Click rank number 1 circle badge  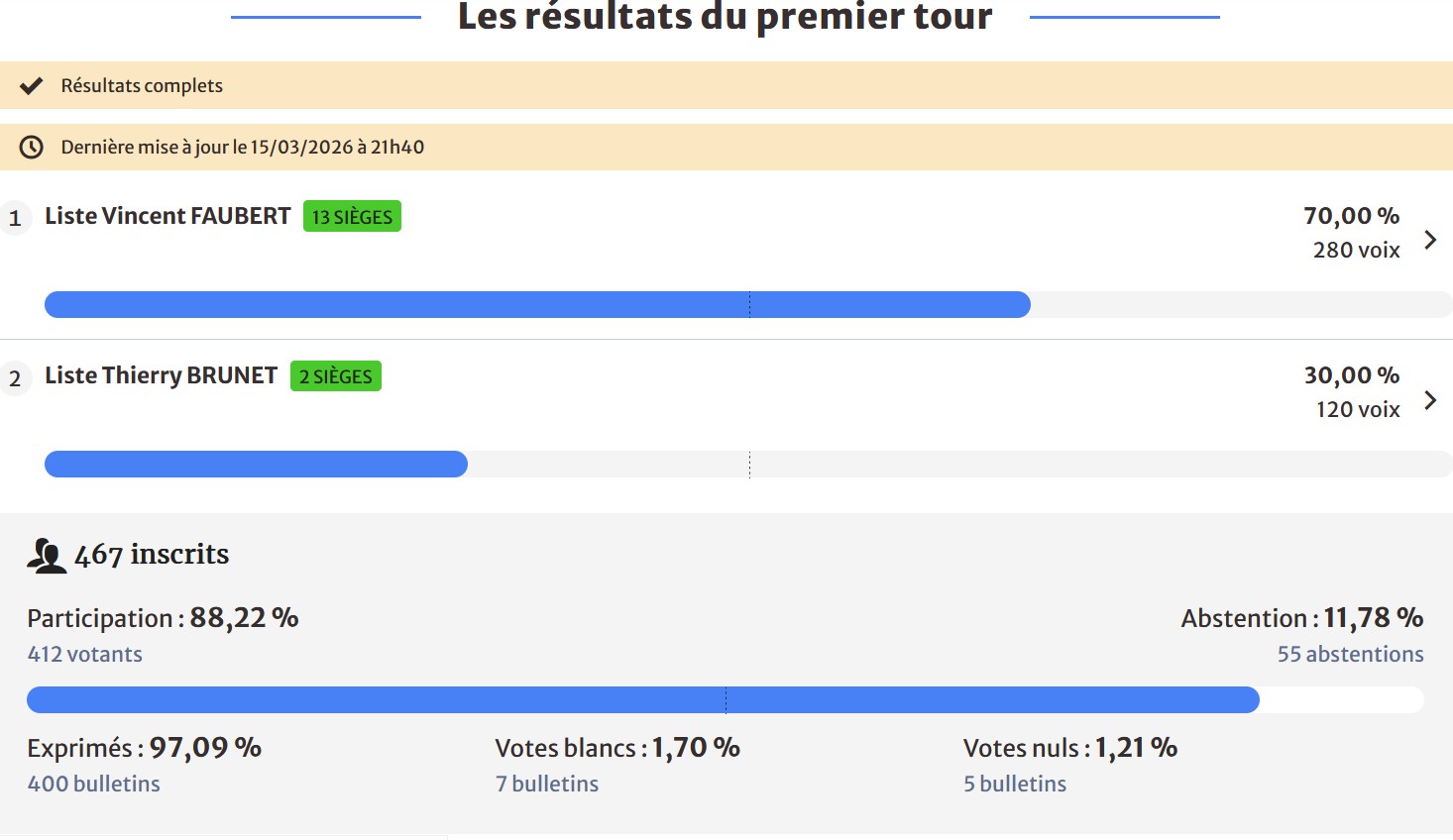point(15,218)
